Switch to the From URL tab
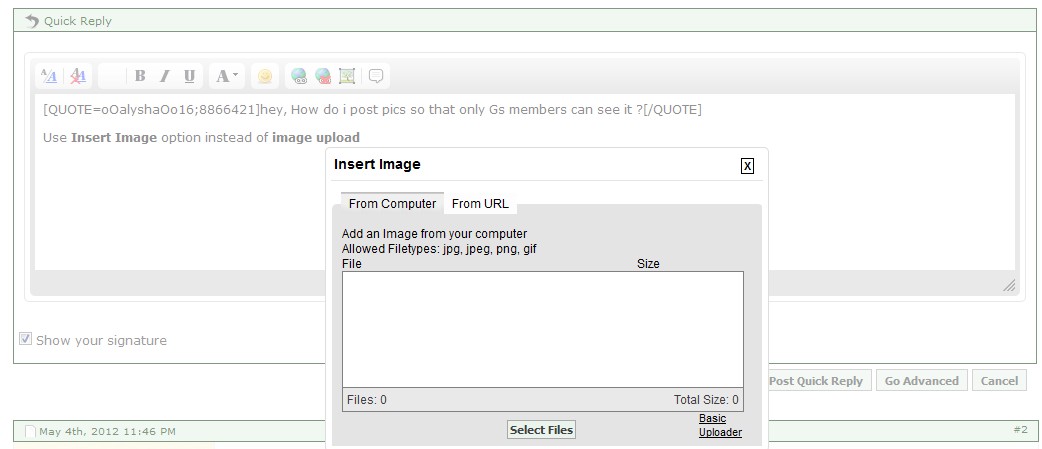The height and width of the screenshot is (449, 1042). point(480,204)
